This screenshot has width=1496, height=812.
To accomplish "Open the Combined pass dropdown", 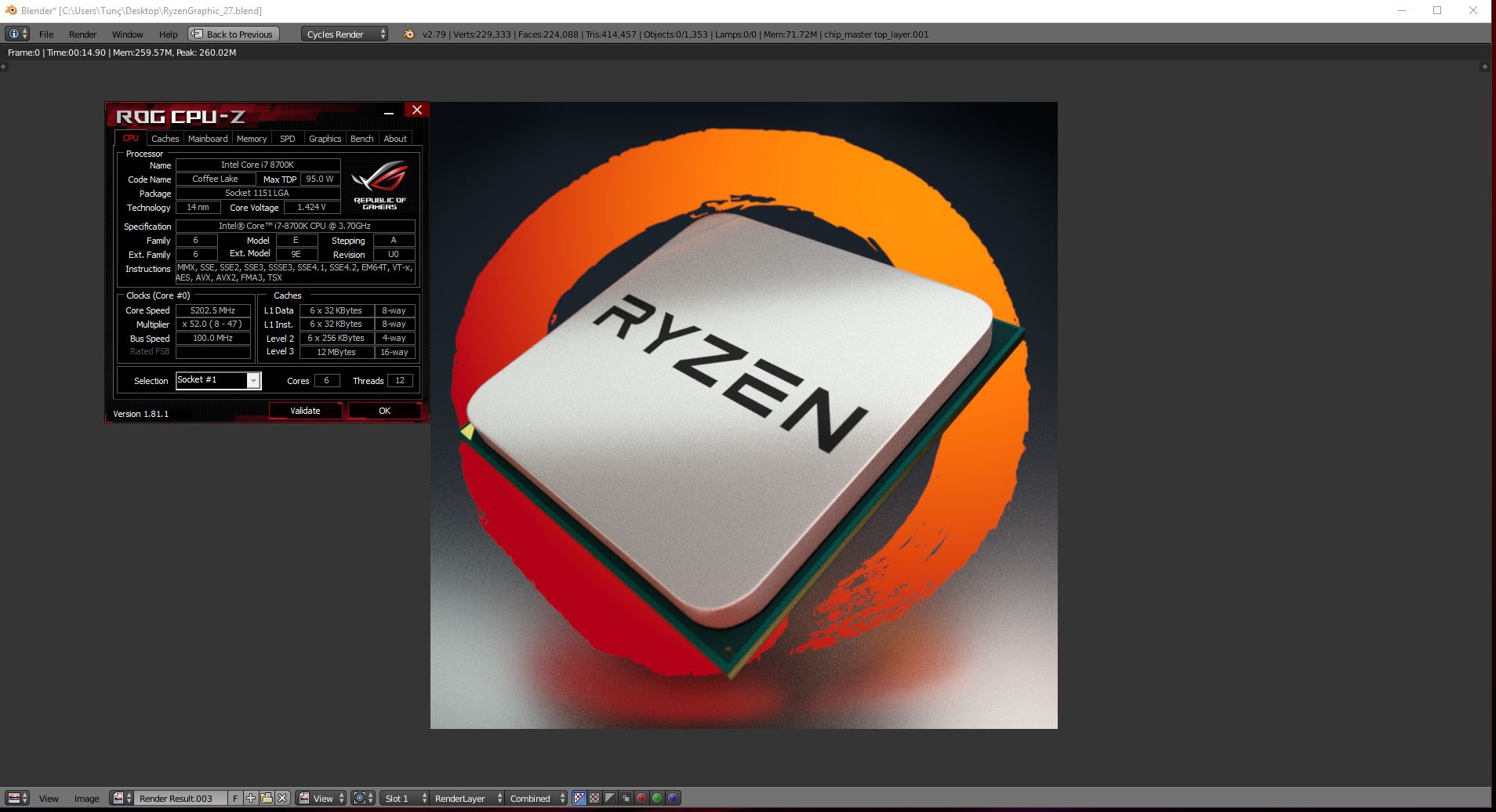I will (536, 798).
